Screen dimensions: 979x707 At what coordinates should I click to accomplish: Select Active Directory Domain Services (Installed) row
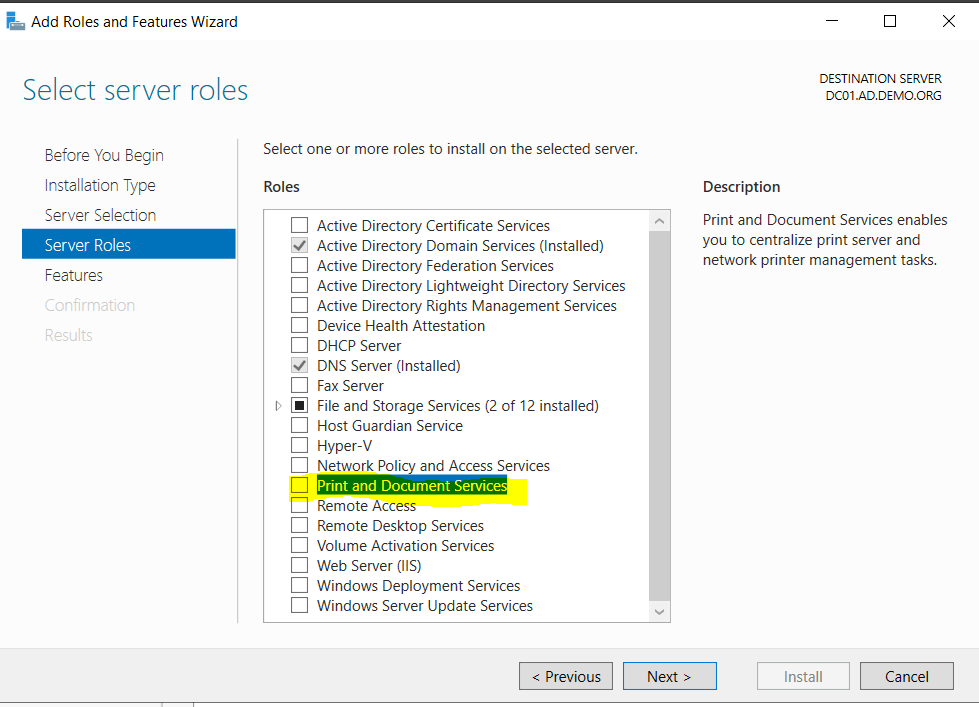tap(460, 245)
